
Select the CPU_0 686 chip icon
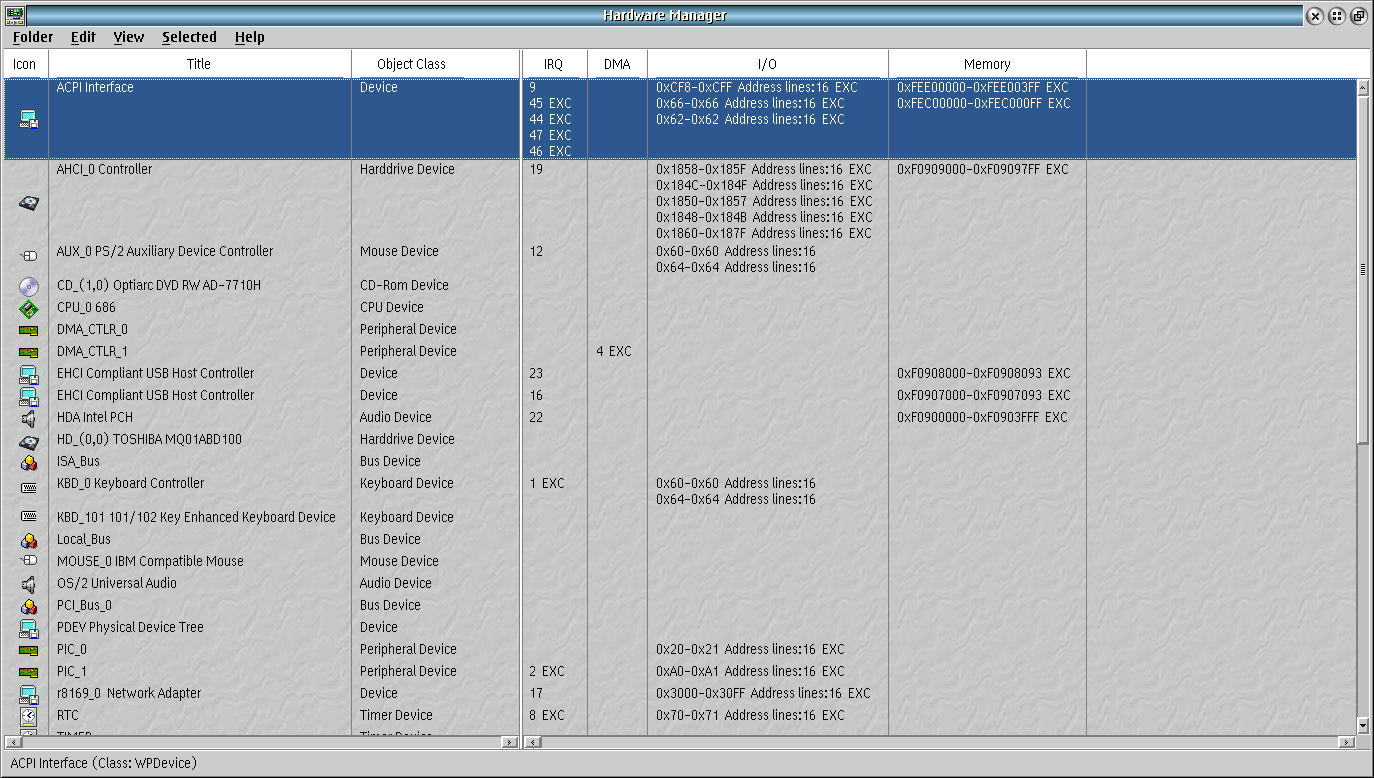28,308
